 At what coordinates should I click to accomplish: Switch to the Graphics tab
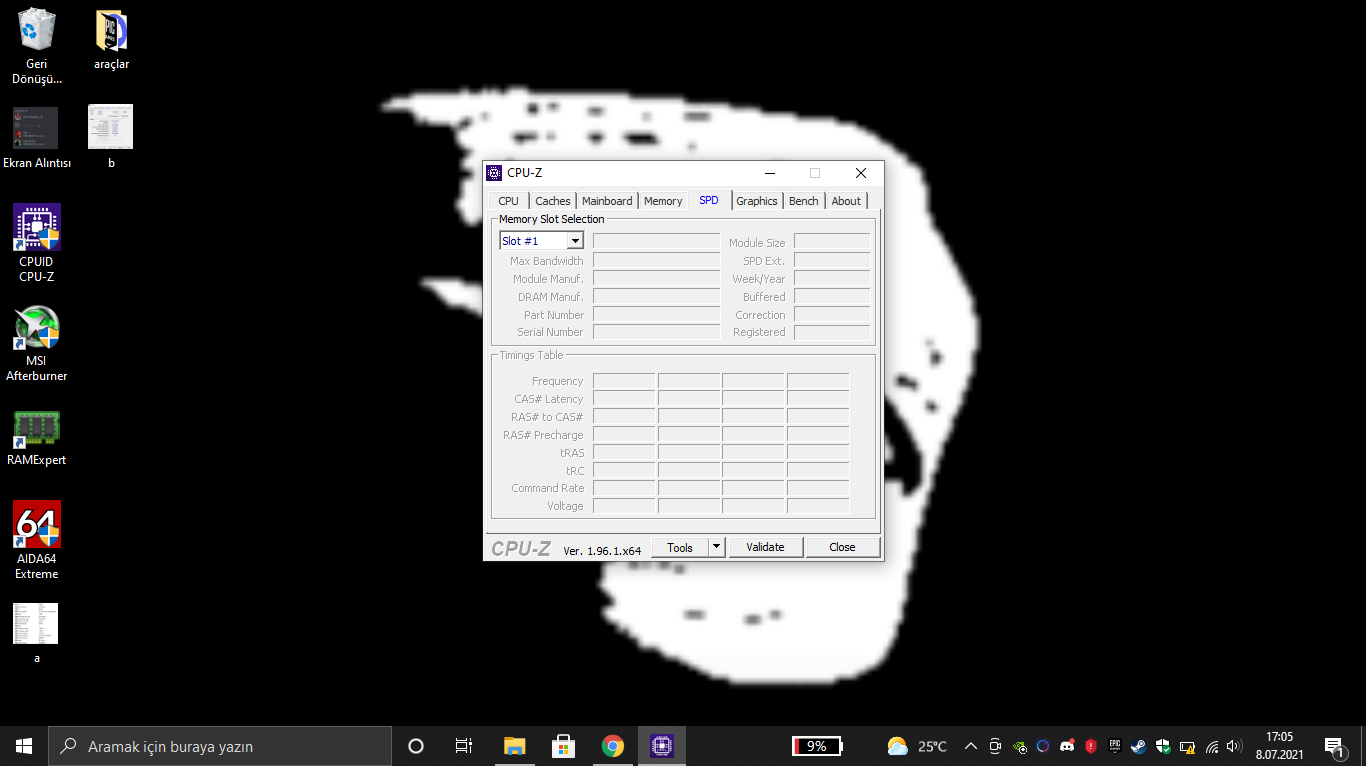pyautogui.click(x=757, y=200)
